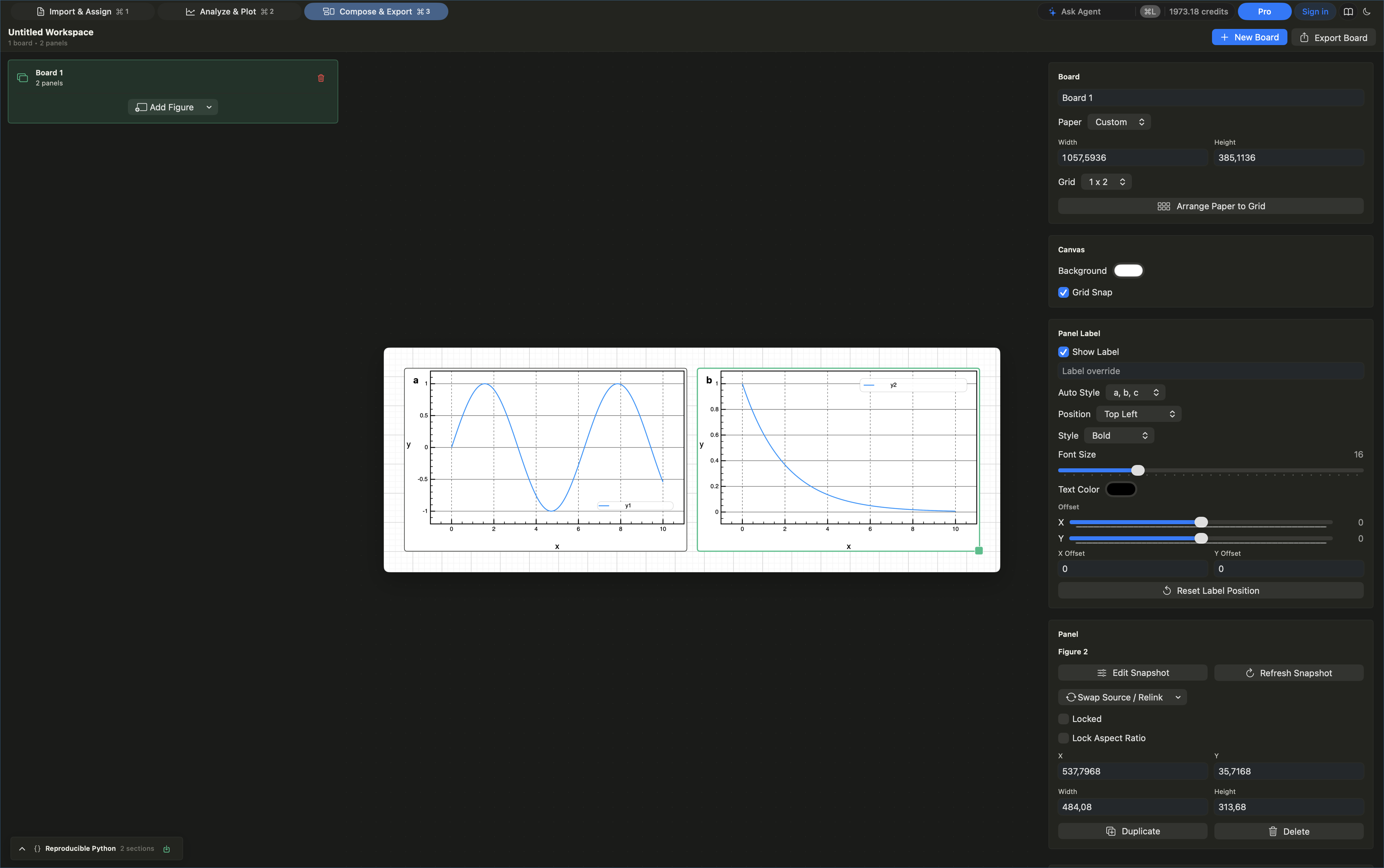
Task: Click the y2 legend in panel b
Action: [913, 385]
